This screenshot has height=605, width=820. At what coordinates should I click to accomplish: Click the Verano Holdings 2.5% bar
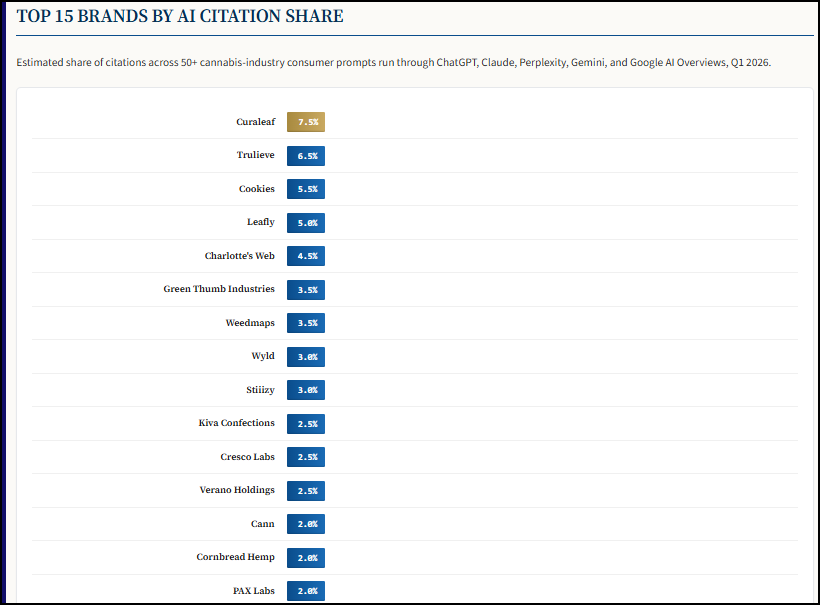point(306,490)
